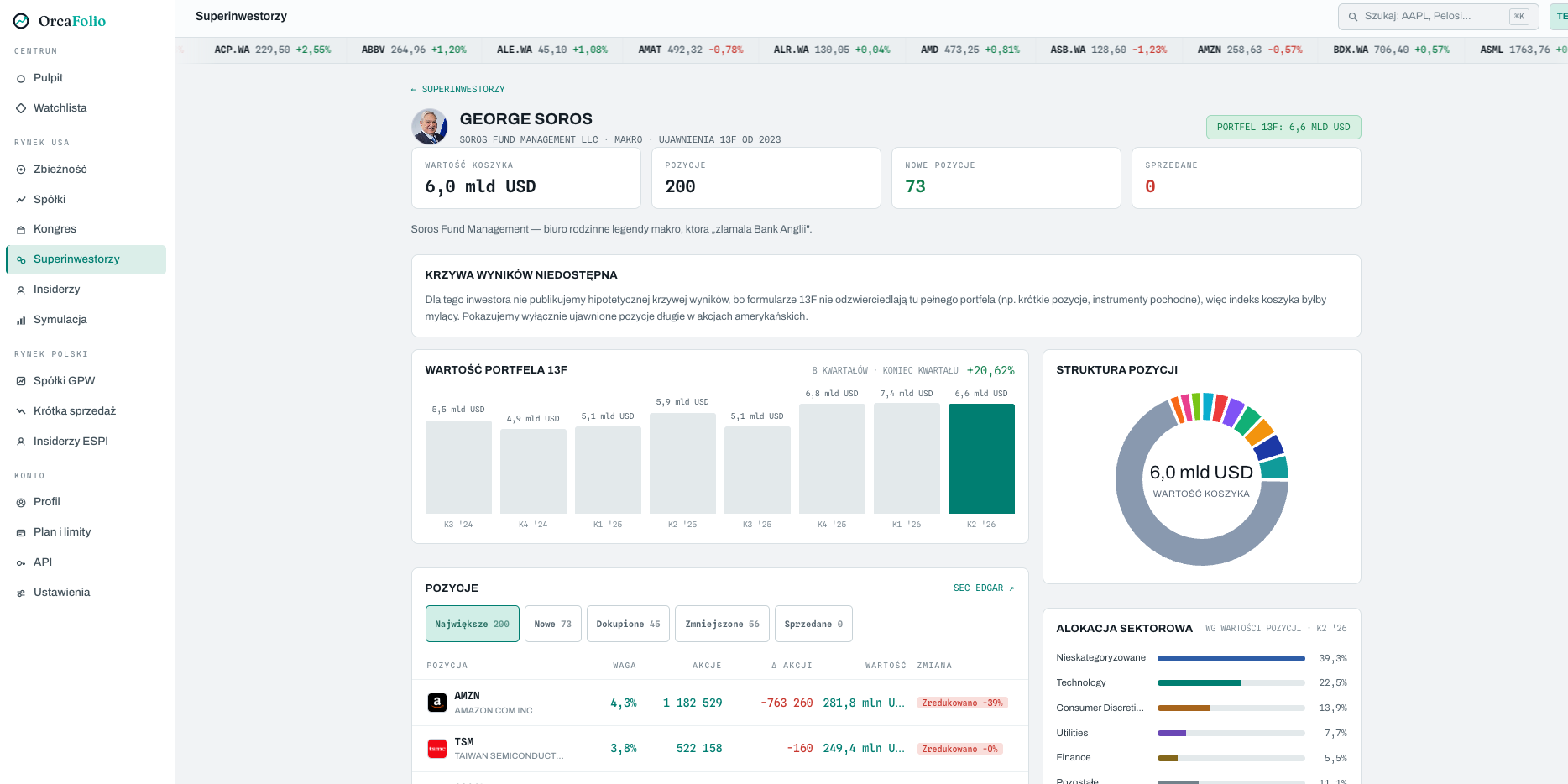This screenshot has width=1568, height=784.
Task: Show the Zmniejszone 56 positions tab
Action: 723,624
